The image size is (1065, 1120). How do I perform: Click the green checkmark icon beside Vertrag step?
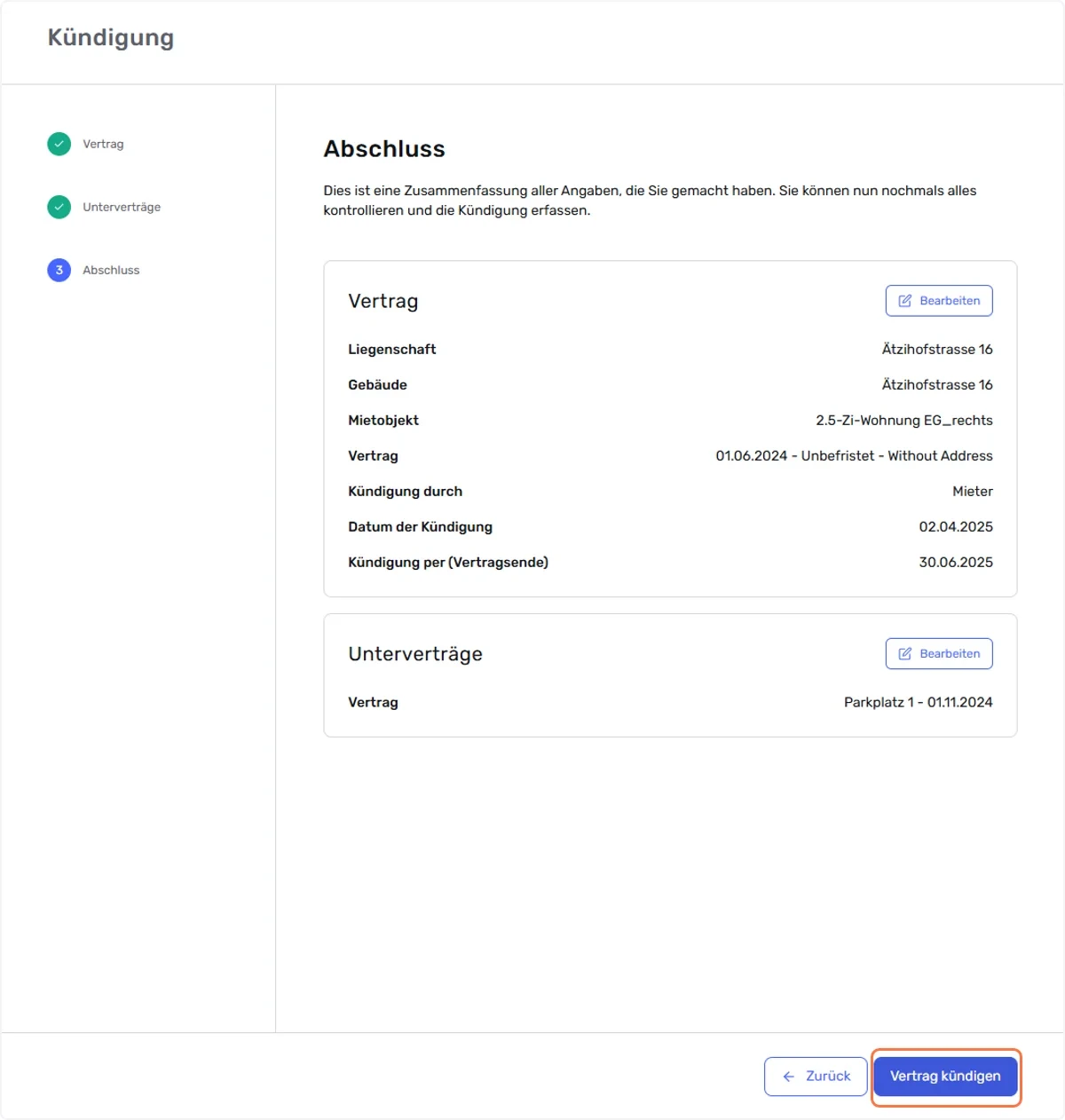click(x=59, y=144)
